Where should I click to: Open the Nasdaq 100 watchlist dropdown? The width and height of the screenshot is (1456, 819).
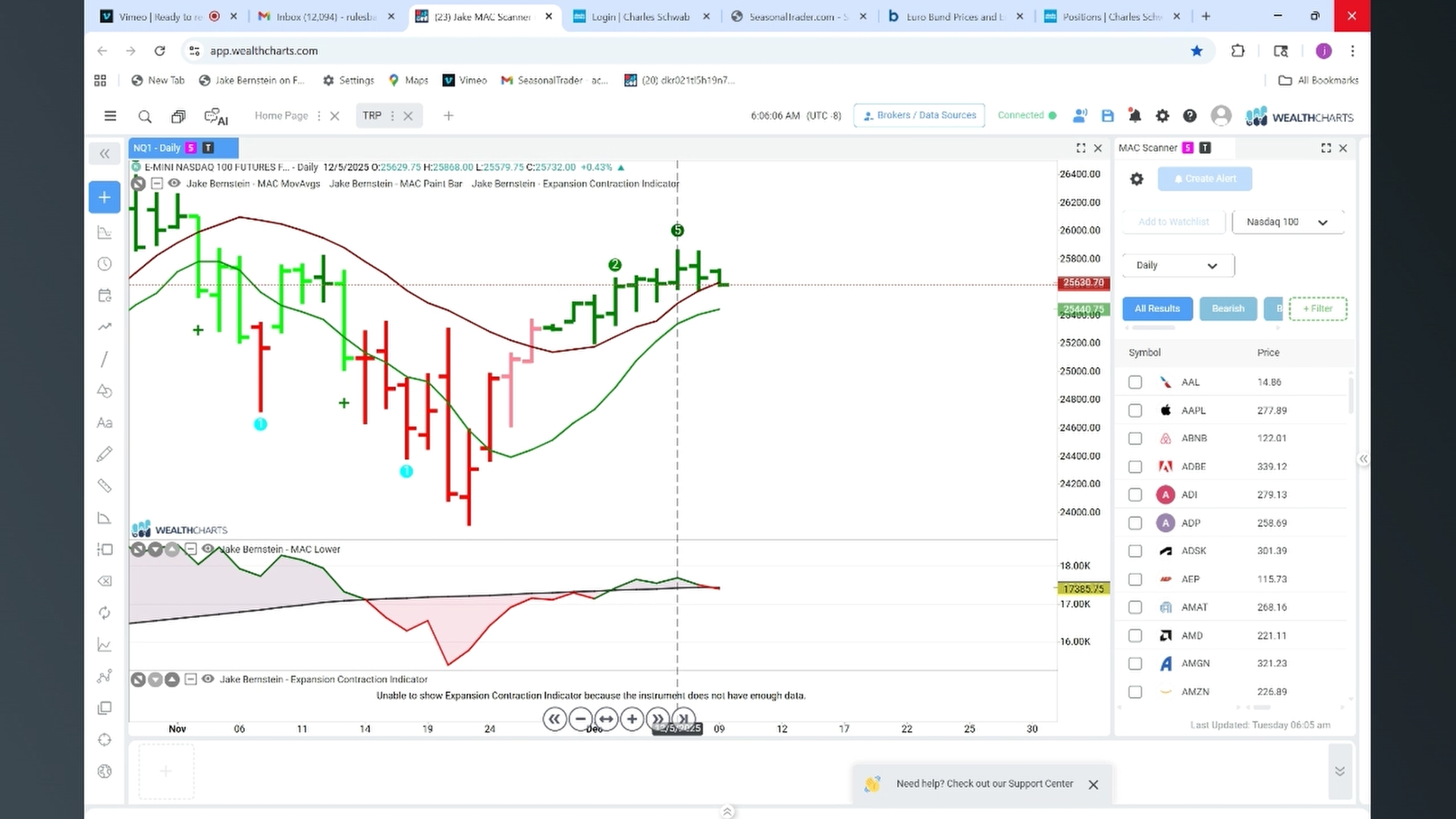(1288, 222)
